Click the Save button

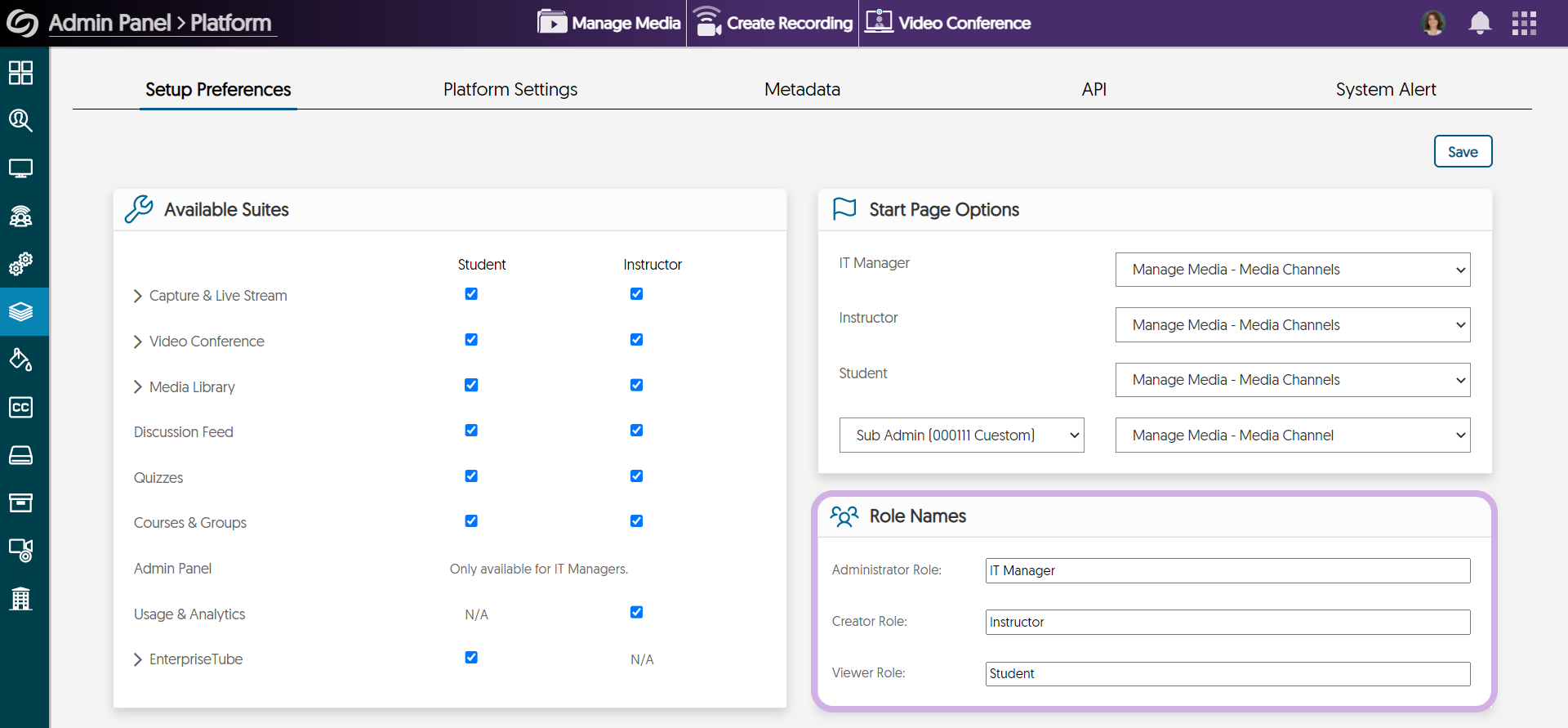point(1462,152)
